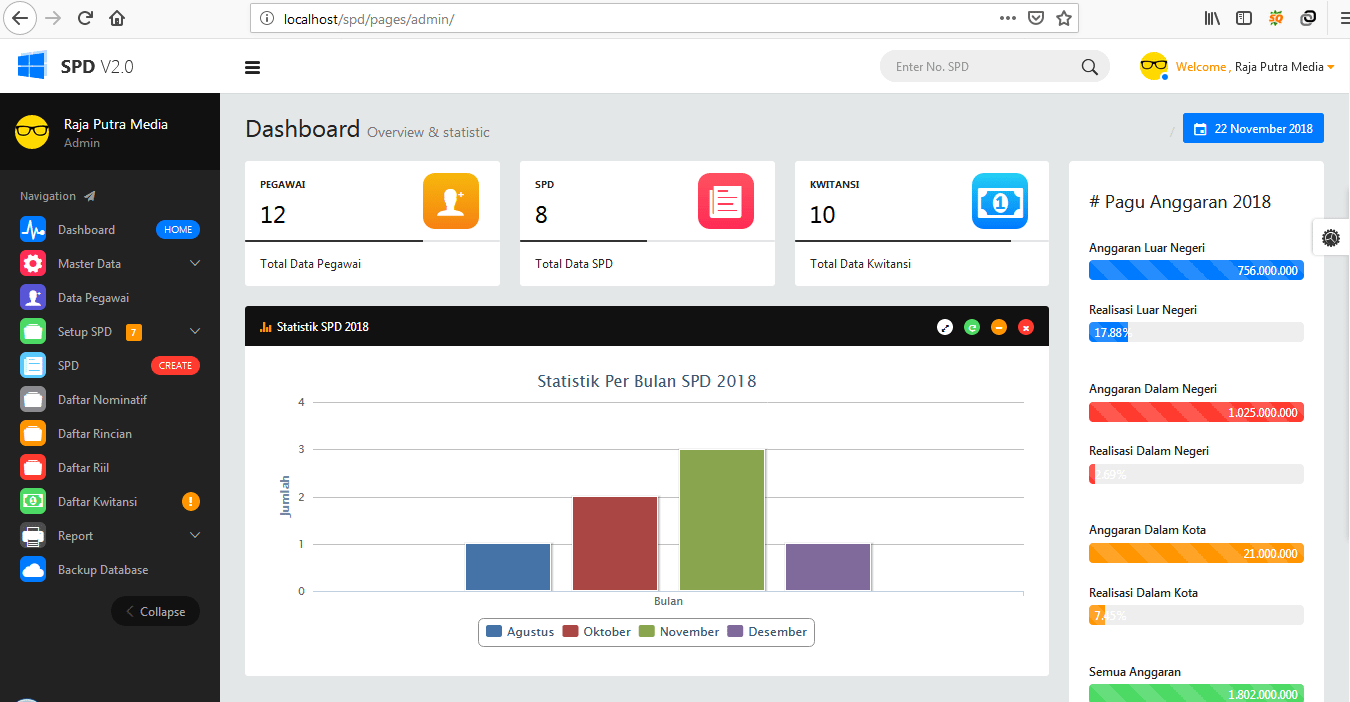This screenshot has width=1350, height=702.
Task: Toggle the Agustus legend series
Action: tap(520, 632)
